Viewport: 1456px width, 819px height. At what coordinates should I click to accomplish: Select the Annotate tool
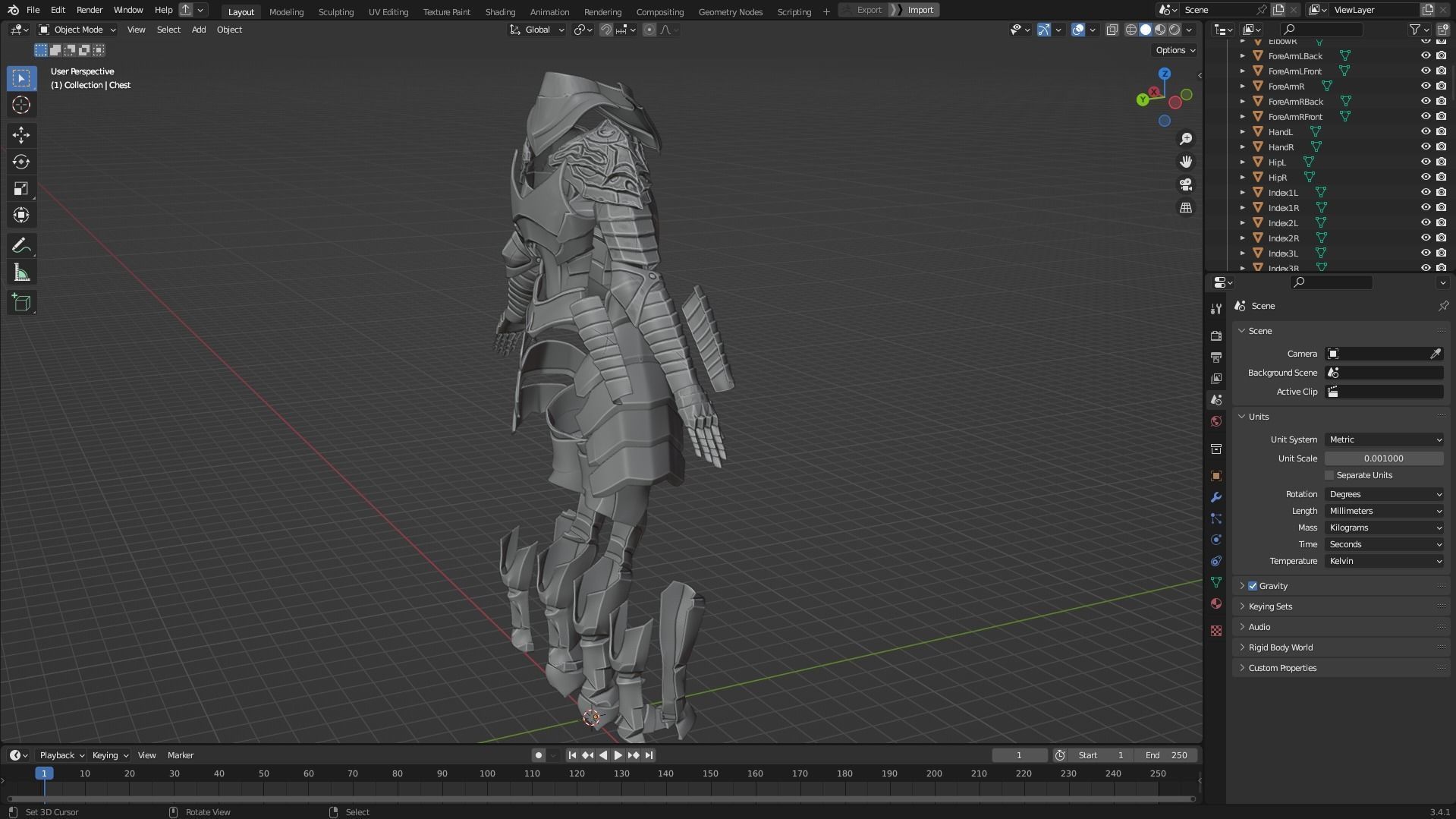pos(21,245)
